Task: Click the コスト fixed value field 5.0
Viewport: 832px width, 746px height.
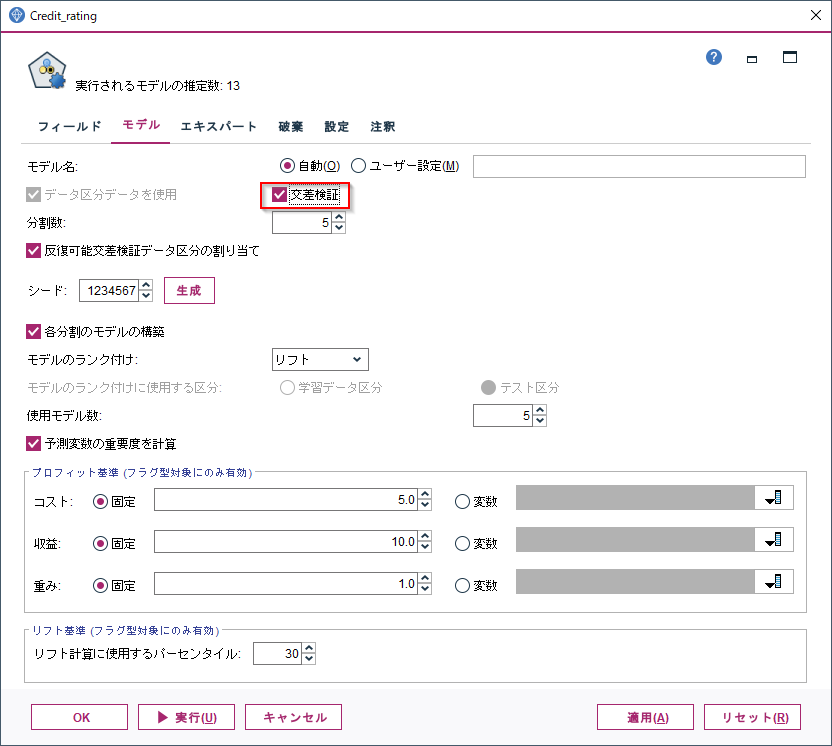Action: point(286,500)
